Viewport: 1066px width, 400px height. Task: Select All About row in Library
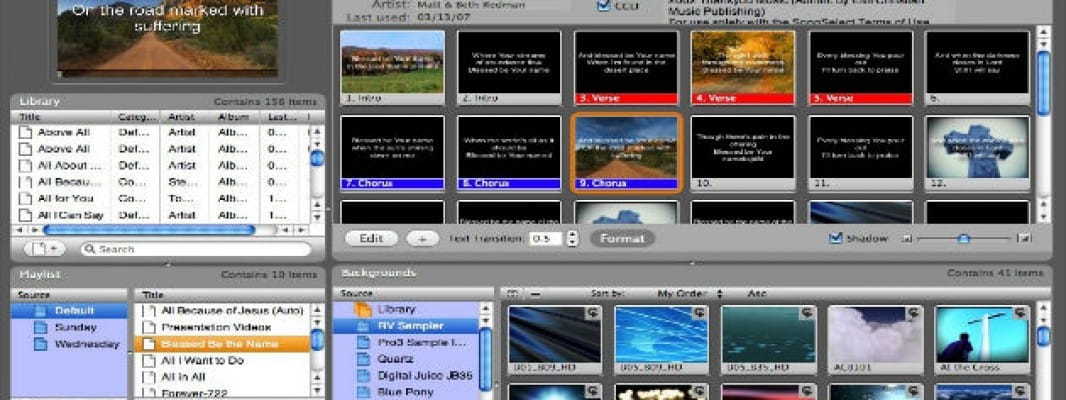tap(160, 165)
